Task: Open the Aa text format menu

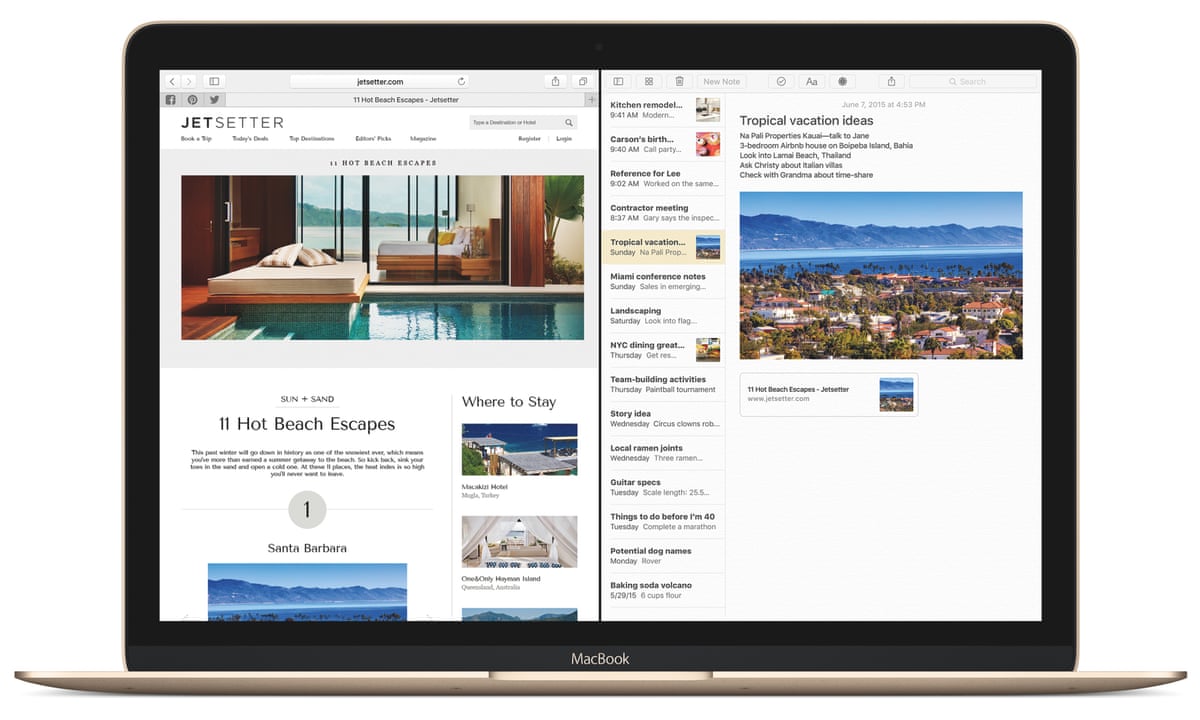Action: [x=812, y=81]
